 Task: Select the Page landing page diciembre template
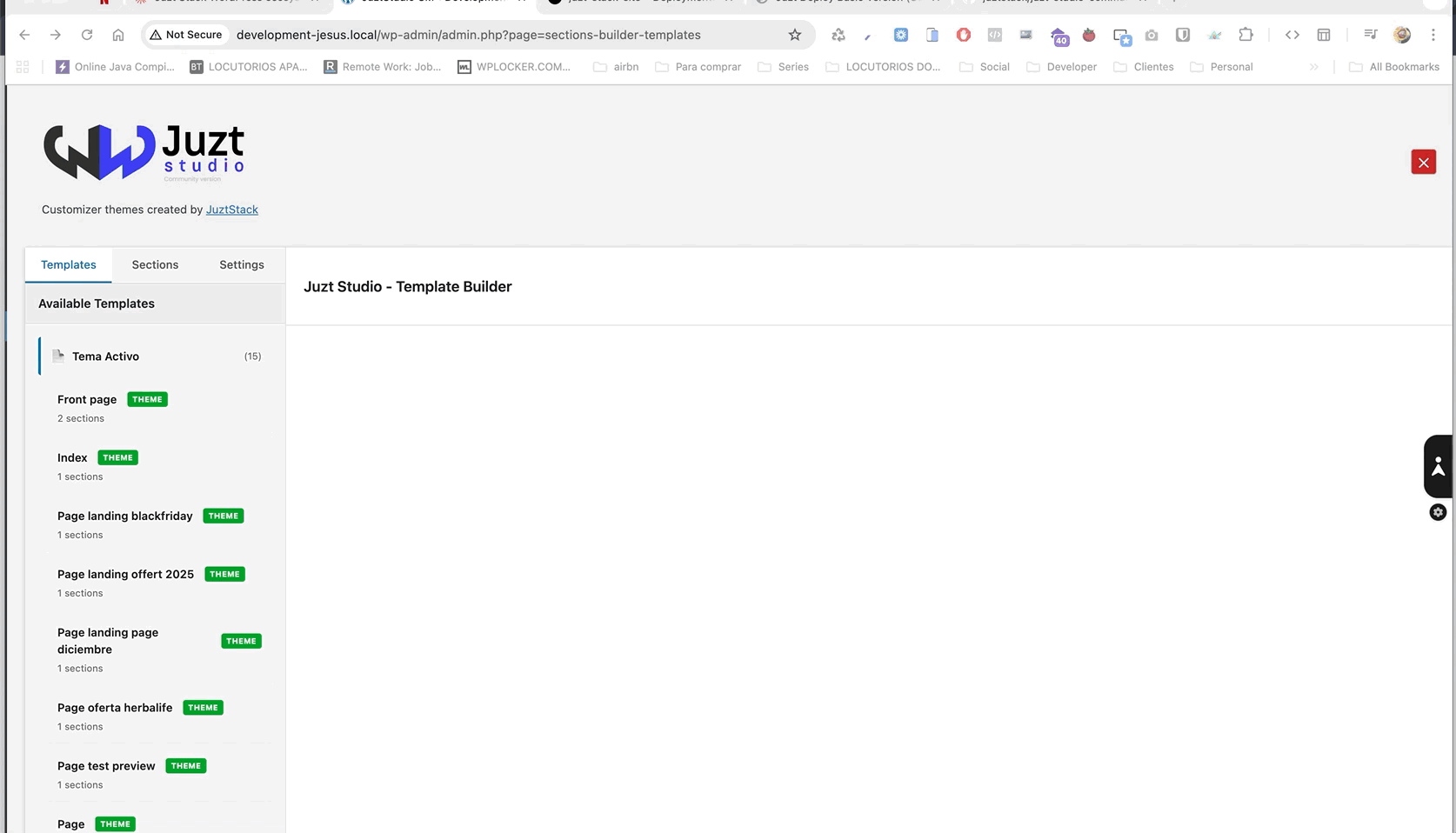157,650
